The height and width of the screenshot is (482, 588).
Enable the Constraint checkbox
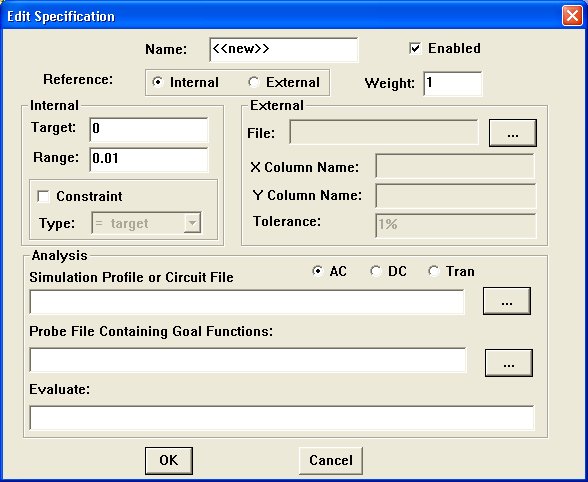coord(44,196)
